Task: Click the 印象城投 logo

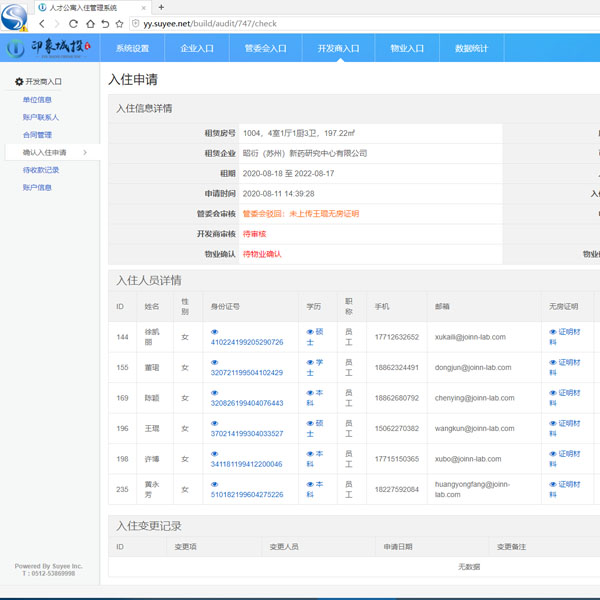Action: coord(48,47)
